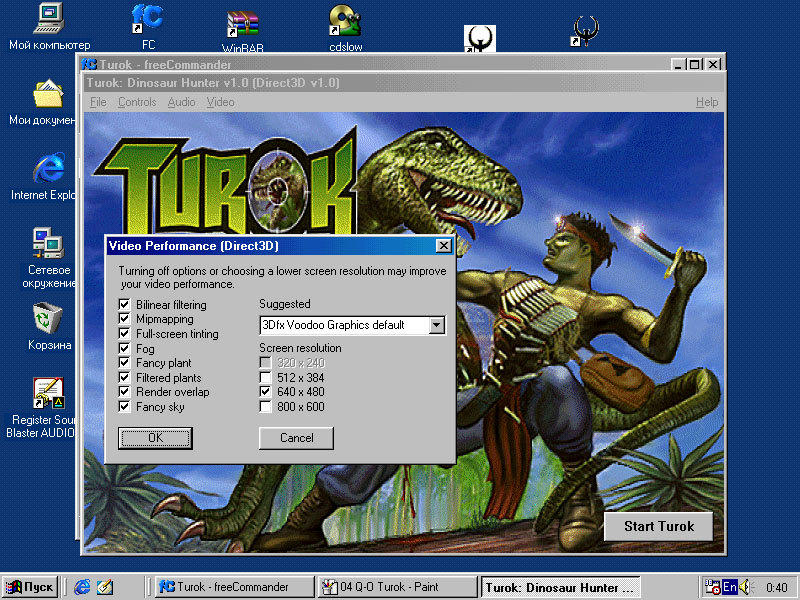Choose the 512 x 384 resolution checkbox
Viewport: 800px width, 600px height.
click(x=265, y=378)
